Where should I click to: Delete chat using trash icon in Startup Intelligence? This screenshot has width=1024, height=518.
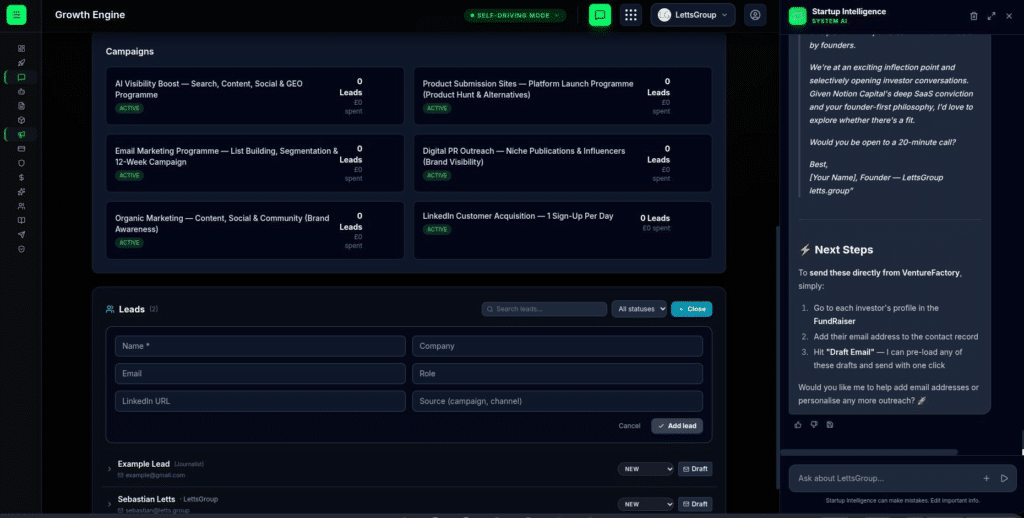point(974,16)
